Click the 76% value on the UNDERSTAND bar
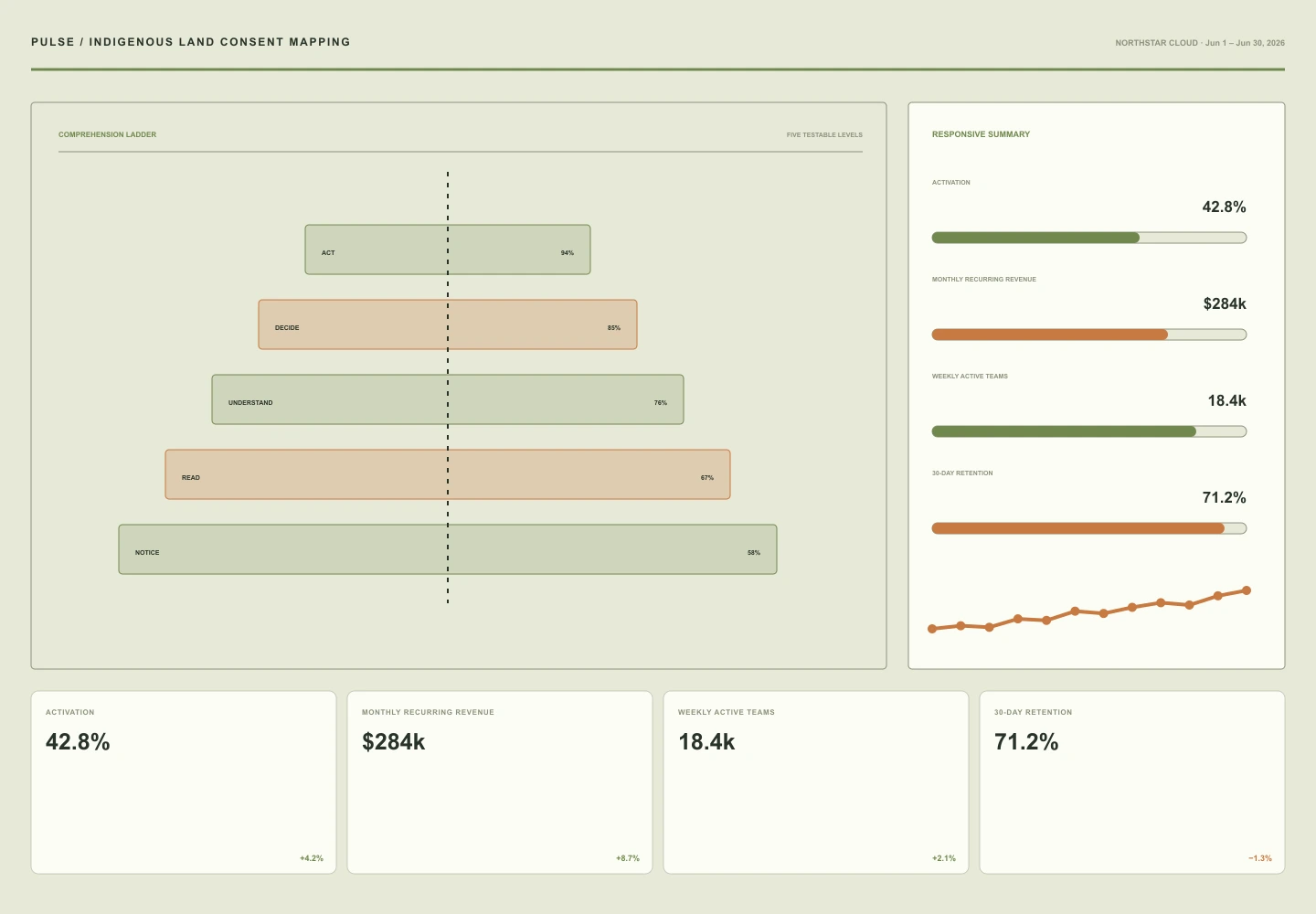This screenshot has width=1316, height=914. [661, 403]
